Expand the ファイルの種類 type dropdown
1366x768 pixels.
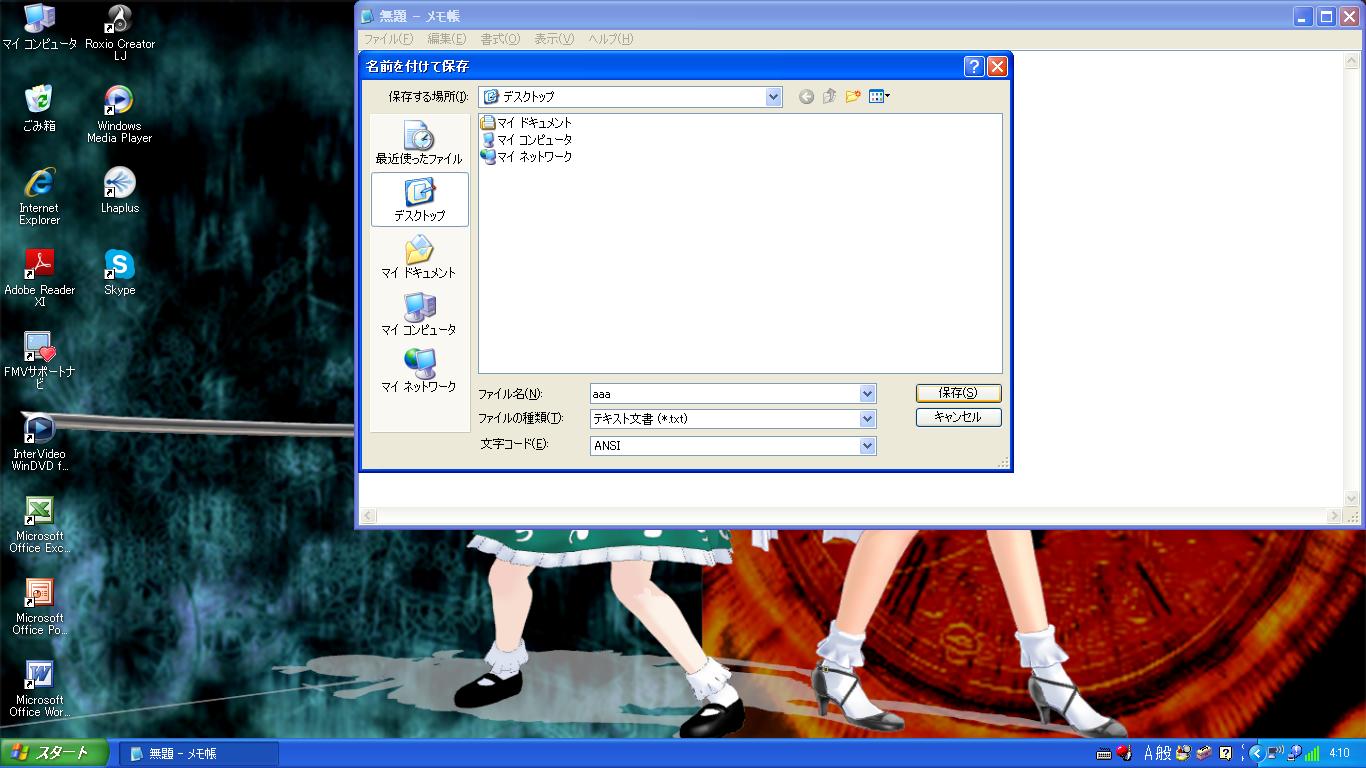pyautogui.click(x=867, y=419)
